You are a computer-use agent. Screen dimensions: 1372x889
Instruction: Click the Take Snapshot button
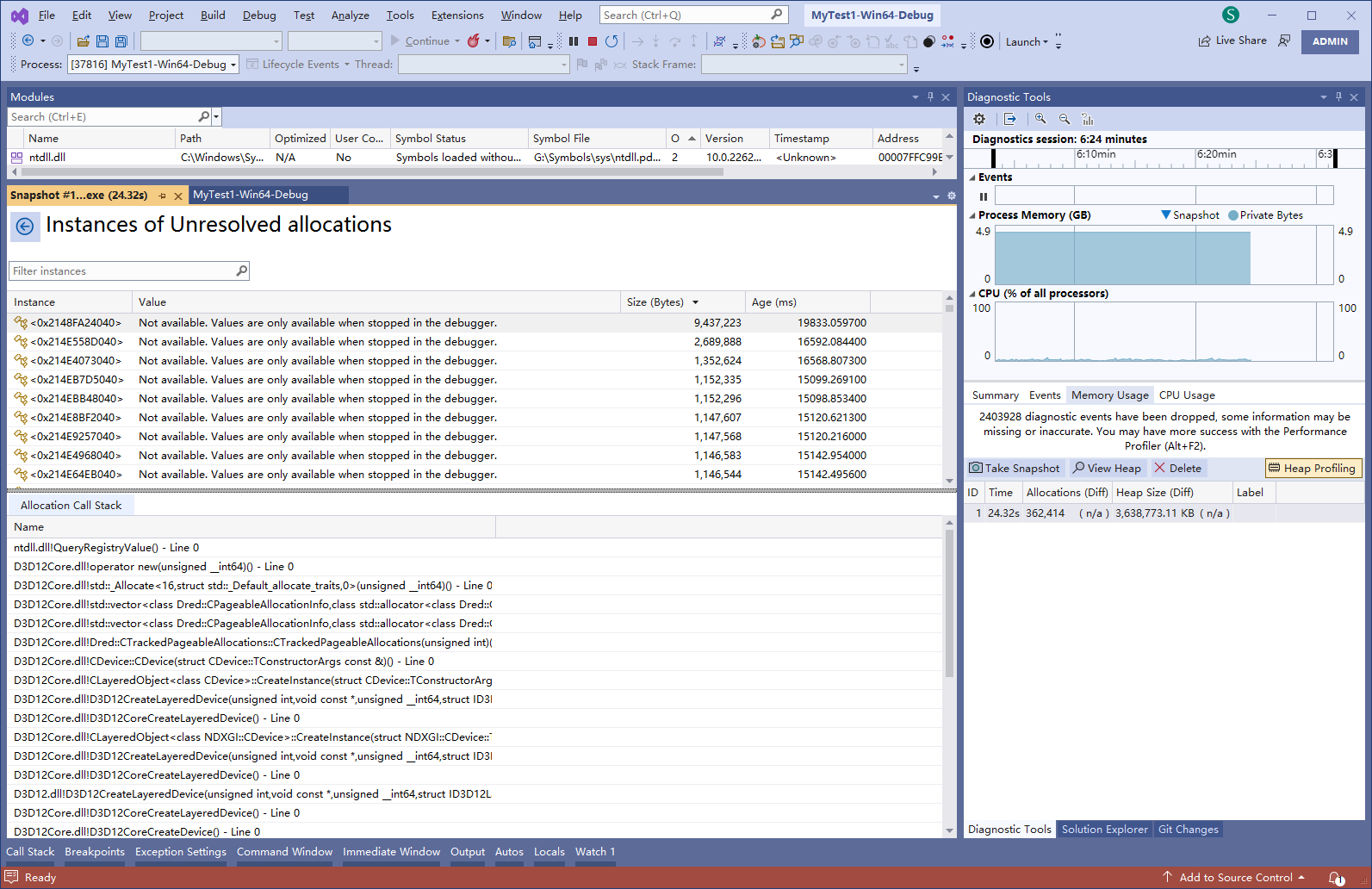click(1015, 468)
